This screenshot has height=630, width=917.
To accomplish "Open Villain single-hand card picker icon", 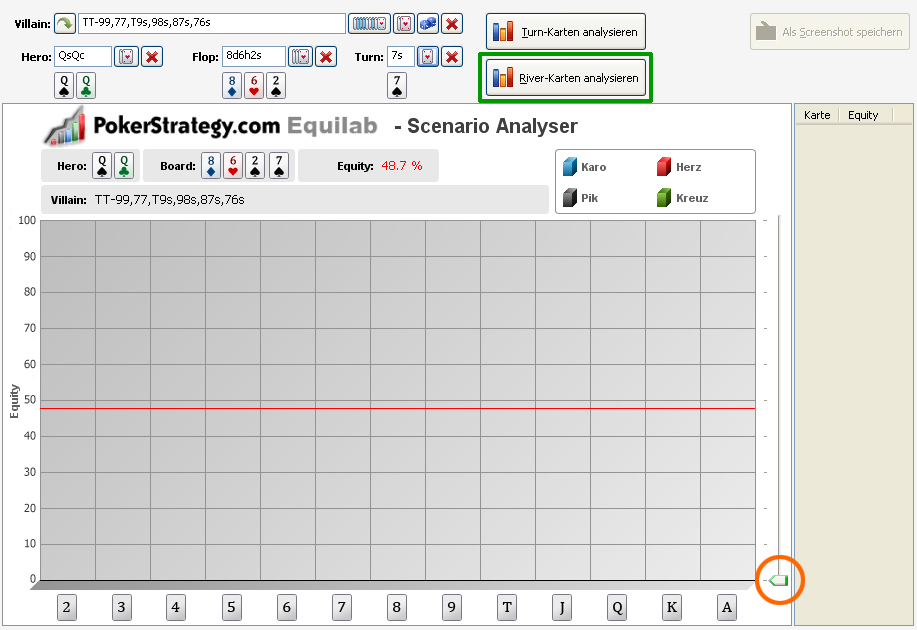I will point(404,24).
